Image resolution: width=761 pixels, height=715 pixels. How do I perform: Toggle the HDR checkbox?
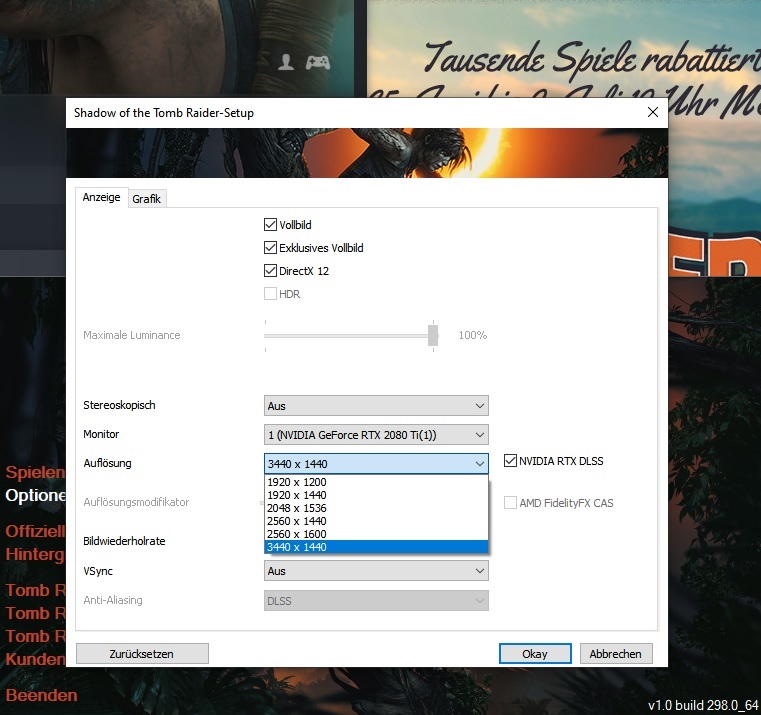pyautogui.click(x=270, y=294)
